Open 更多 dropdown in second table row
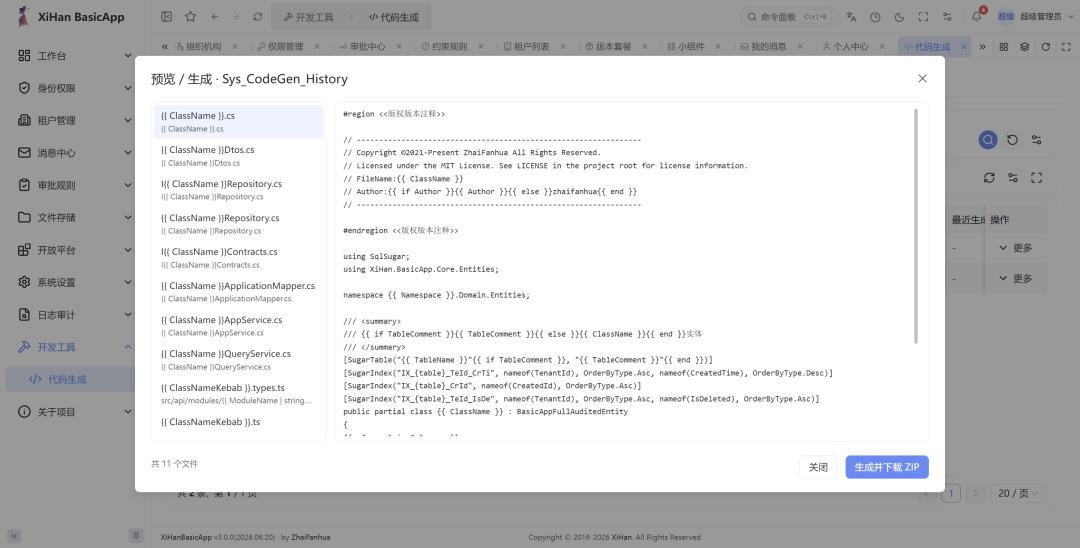Screen dimensions: 1080x548 coord(1015,279)
